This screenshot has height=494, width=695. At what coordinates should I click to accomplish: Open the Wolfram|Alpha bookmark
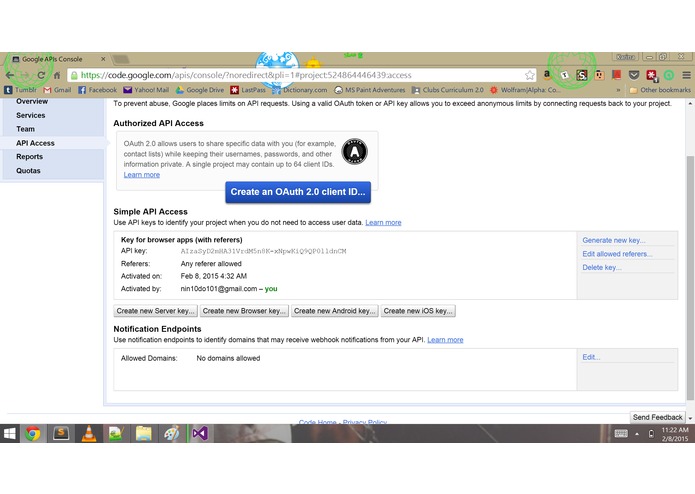[525, 90]
